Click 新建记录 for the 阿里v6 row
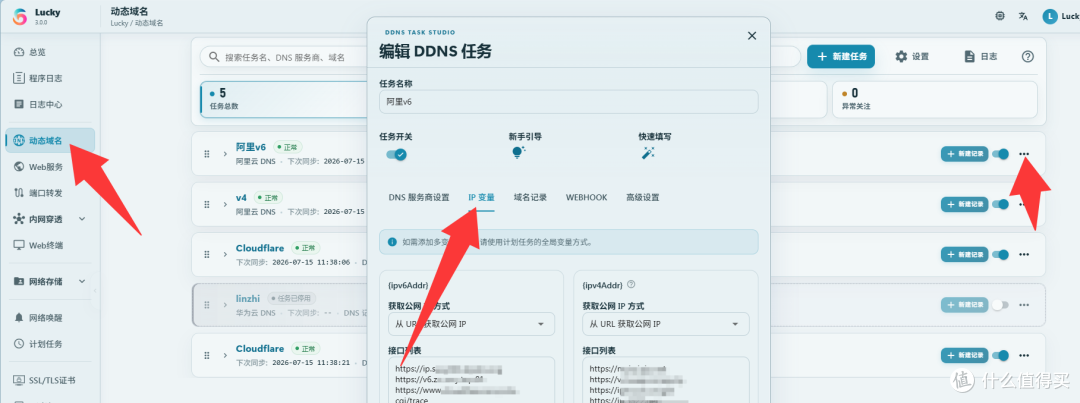This screenshot has height=403, width=1080. 964,154
